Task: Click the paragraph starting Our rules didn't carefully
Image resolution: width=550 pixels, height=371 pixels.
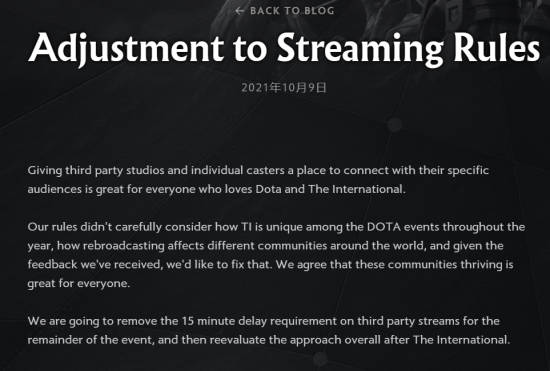Action: click(x=276, y=255)
